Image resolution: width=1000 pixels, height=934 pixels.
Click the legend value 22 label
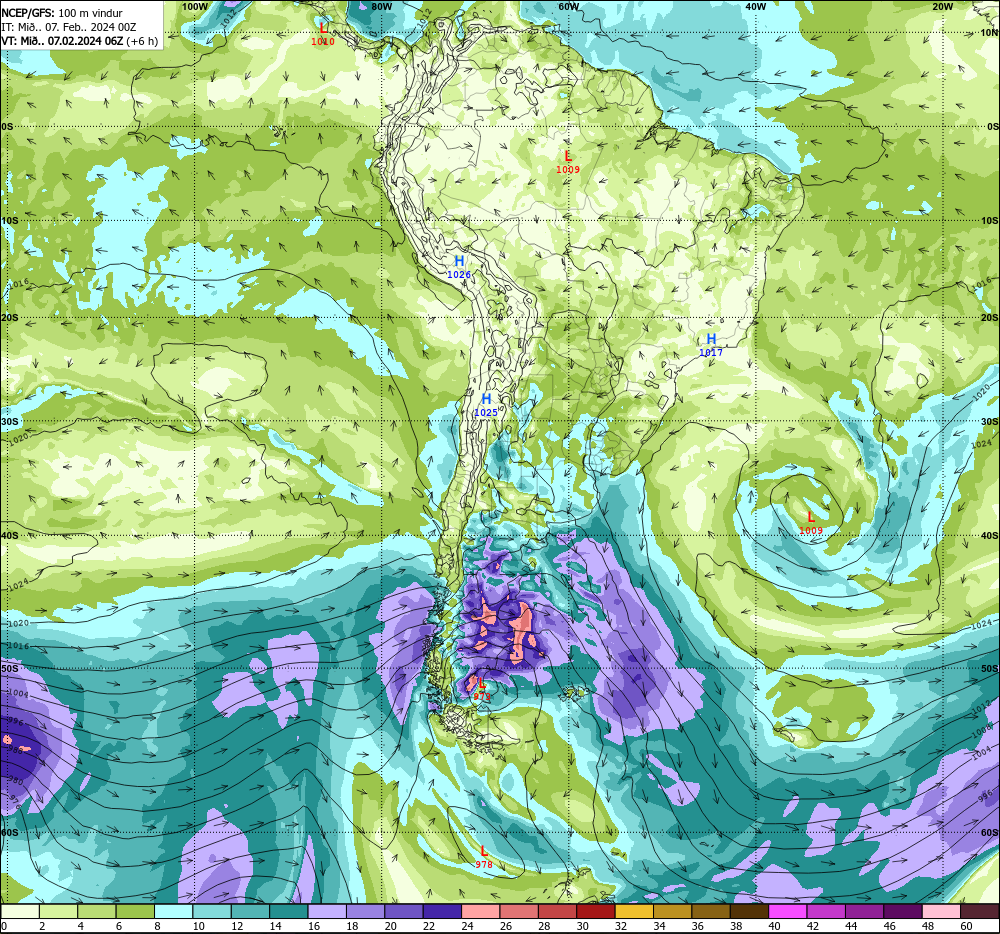click(x=429, y=926)
